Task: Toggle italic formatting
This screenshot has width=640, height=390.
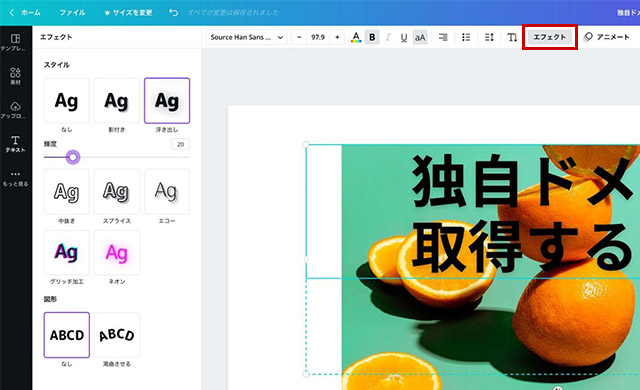Action: click(x=388, y=37)
